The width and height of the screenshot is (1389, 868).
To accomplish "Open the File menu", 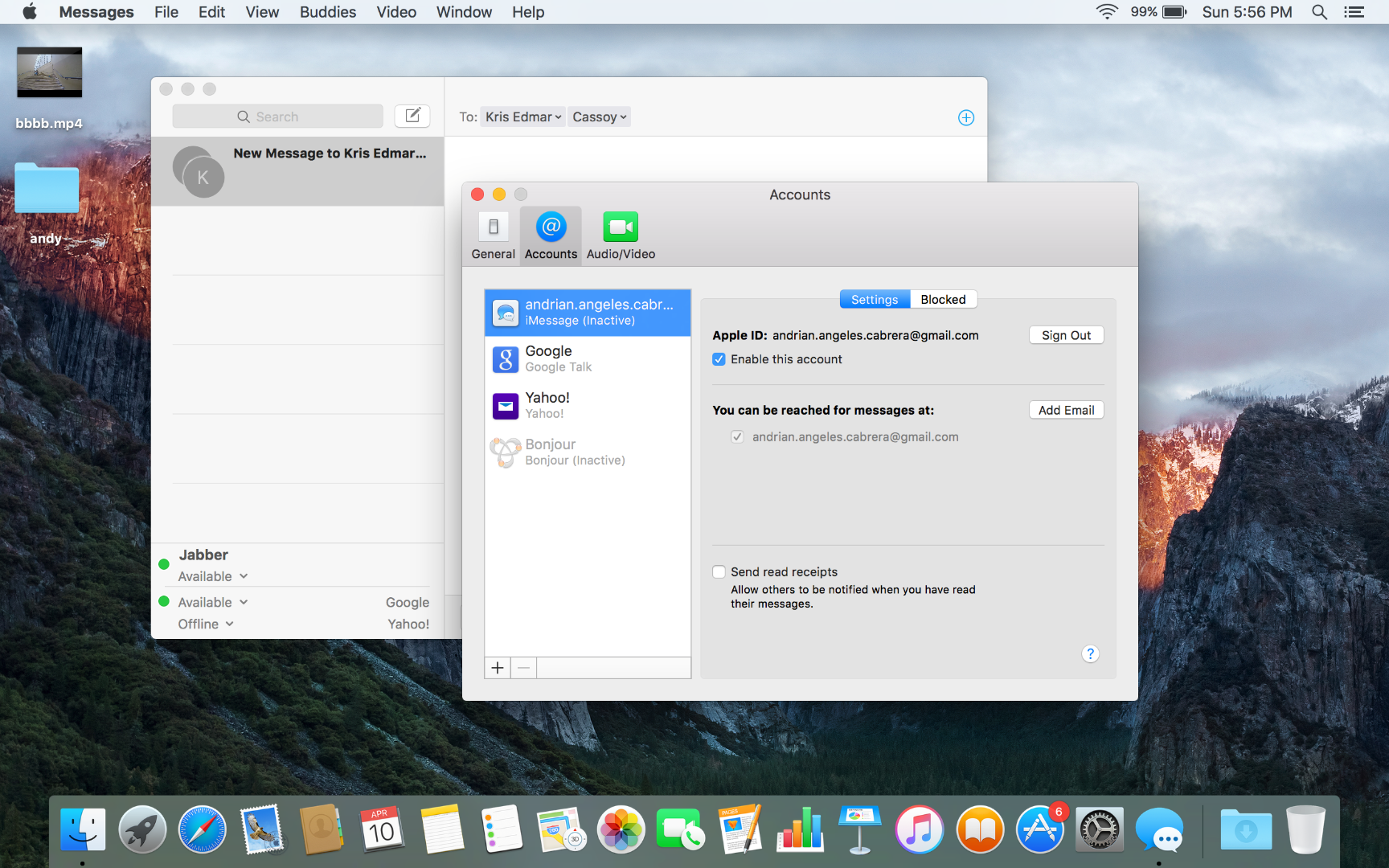I will pos(166,12).
